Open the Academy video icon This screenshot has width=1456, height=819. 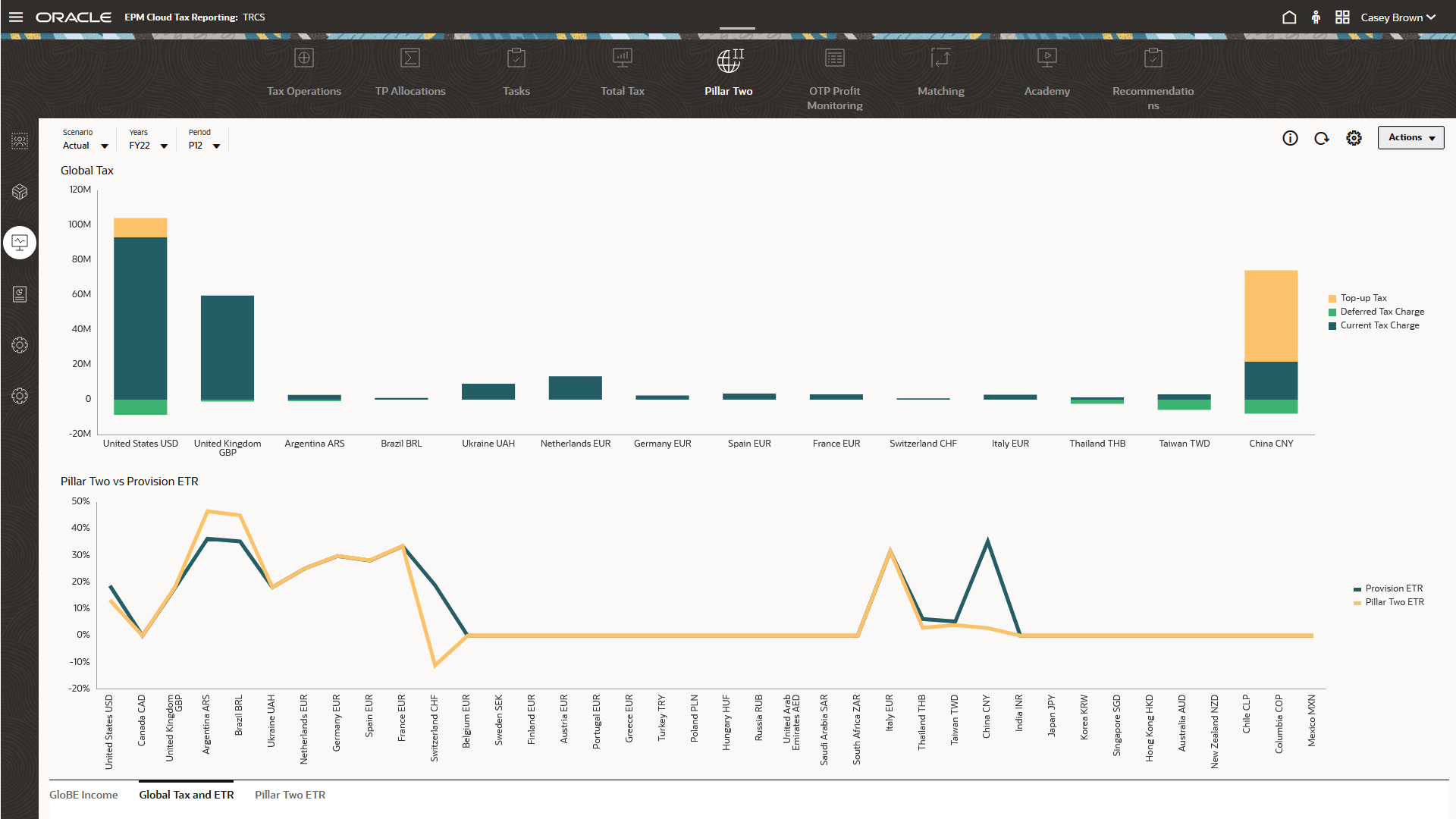1046,58
